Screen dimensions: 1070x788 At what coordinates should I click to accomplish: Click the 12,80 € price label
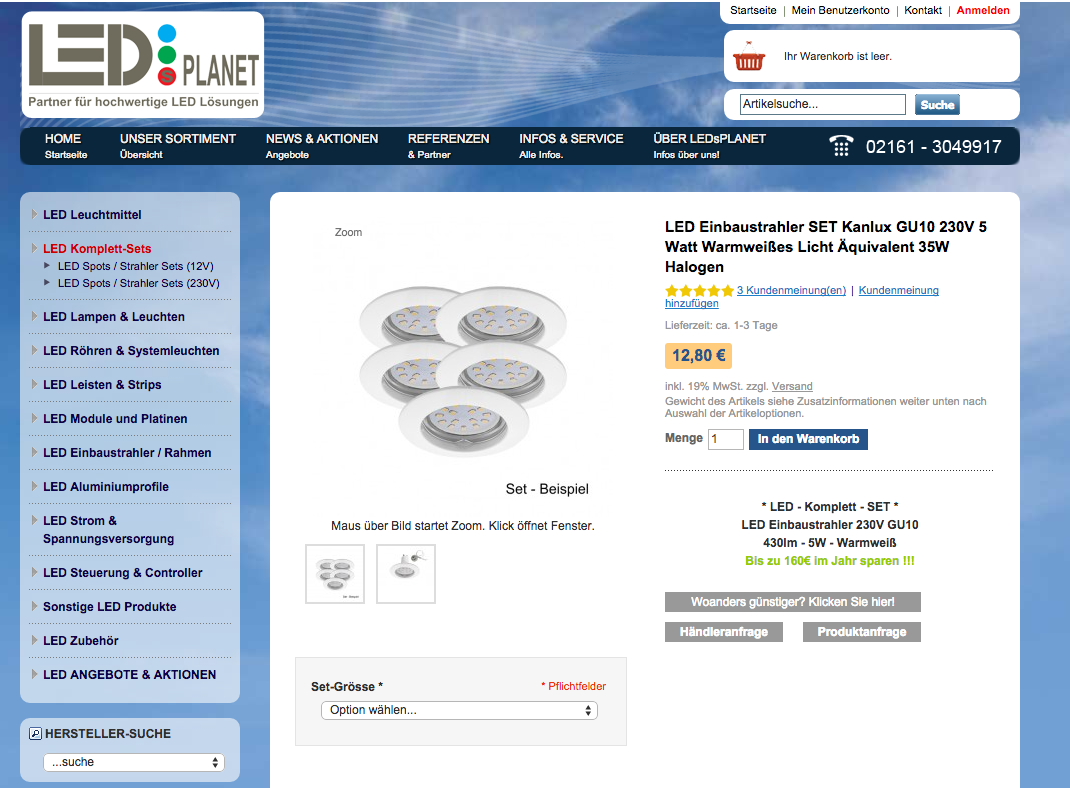pyautogui.click(x=698, y=355)
